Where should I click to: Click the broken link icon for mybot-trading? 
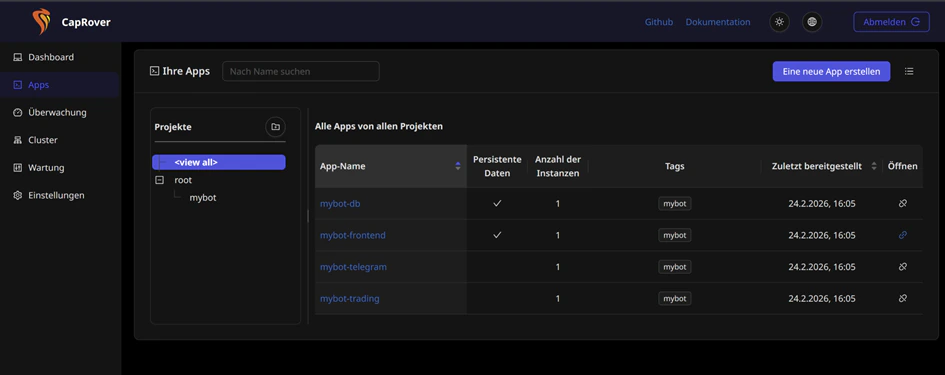[903, 298]
